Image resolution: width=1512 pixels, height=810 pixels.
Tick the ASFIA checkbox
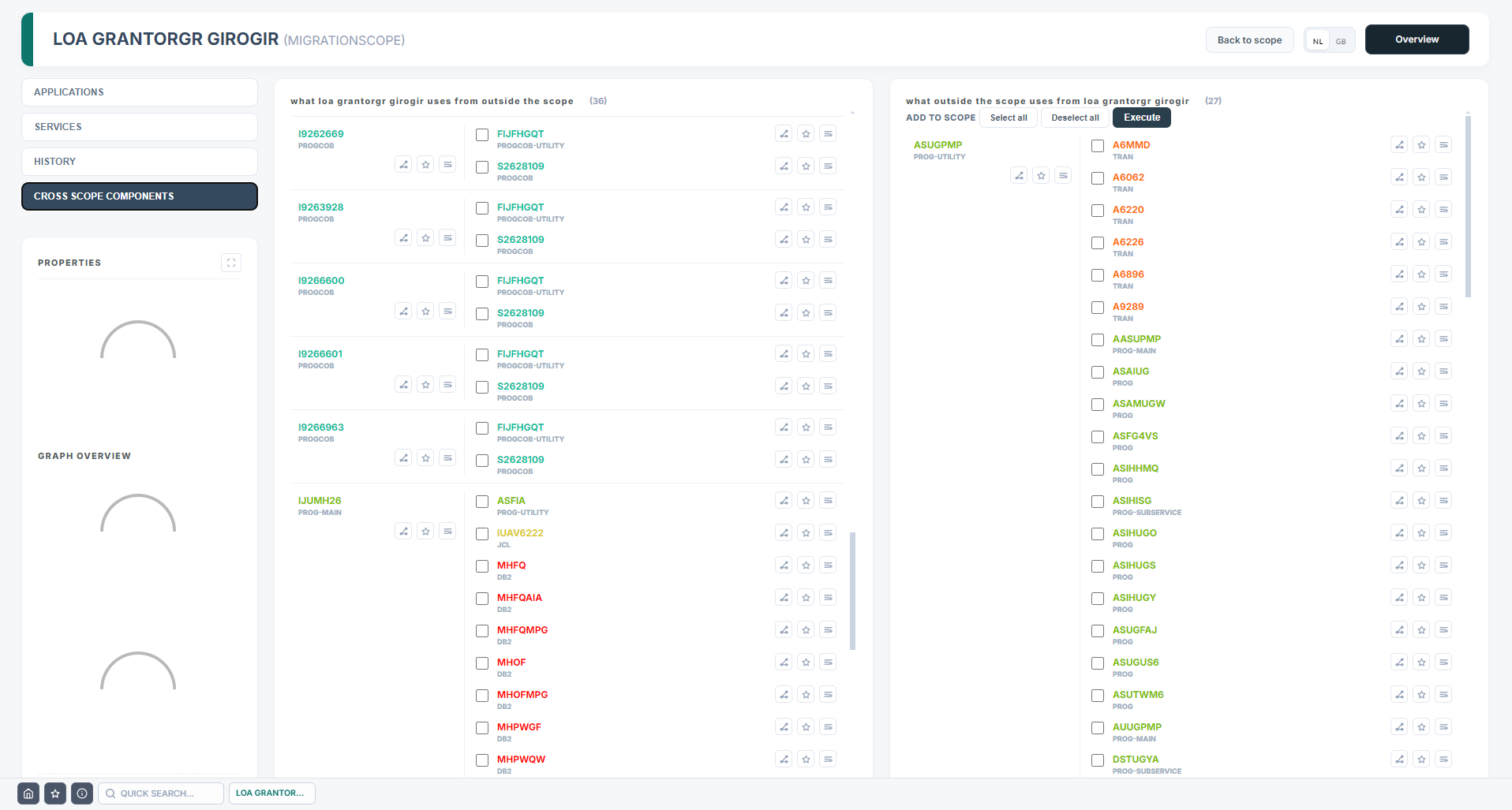(482, 502)
